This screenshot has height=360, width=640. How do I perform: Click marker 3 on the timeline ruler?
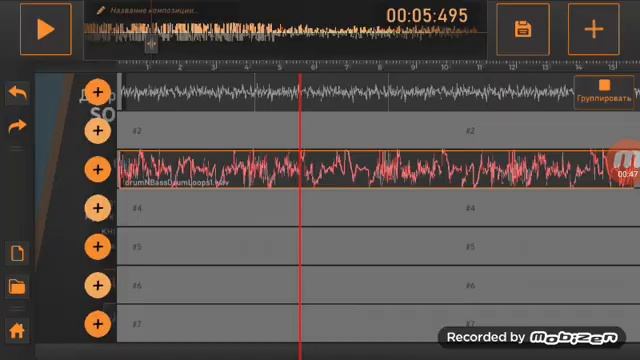point(213,67)
